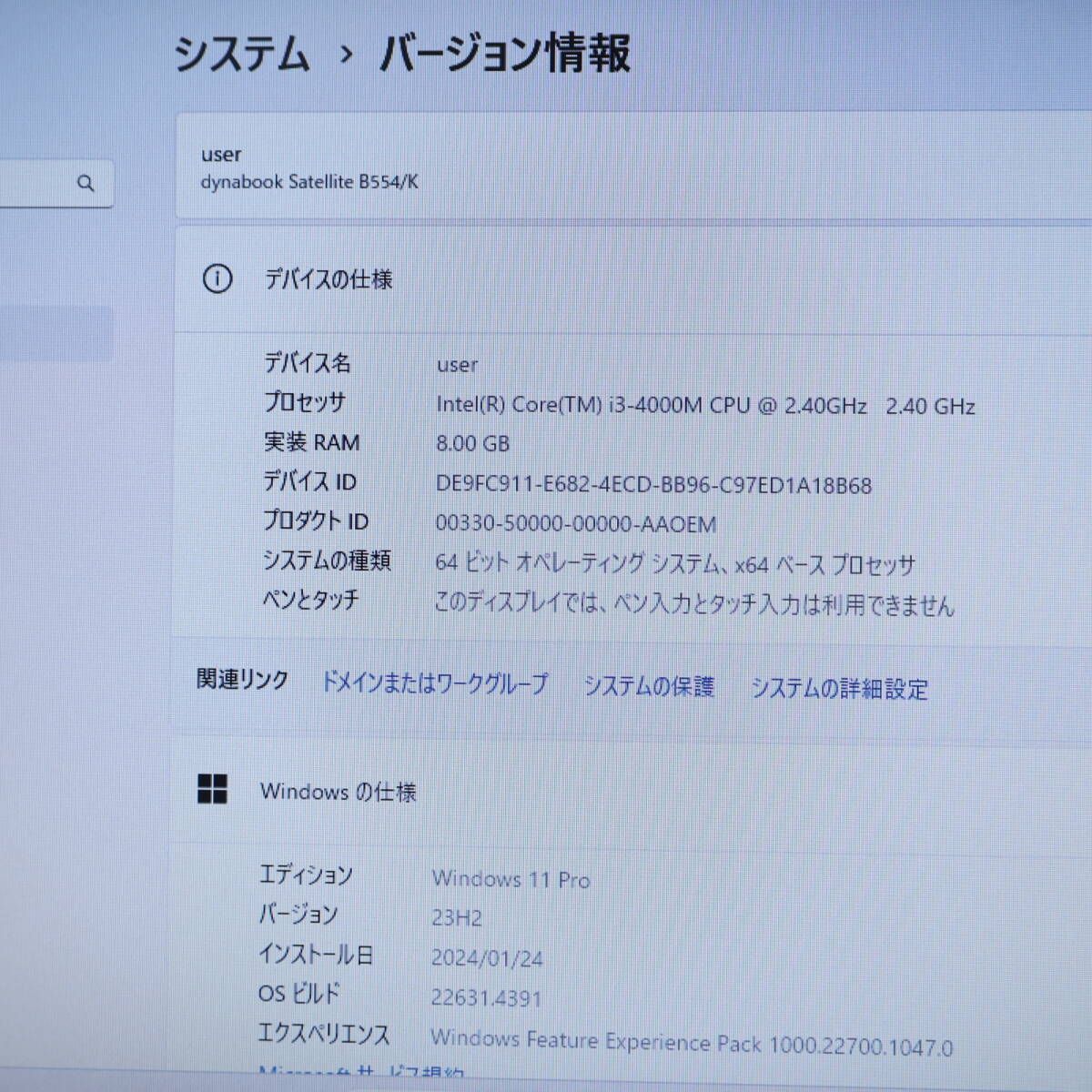This screenshot has height=1092, width=1092.
Task: Click the Windows logo icon
Action: point(212,789)
